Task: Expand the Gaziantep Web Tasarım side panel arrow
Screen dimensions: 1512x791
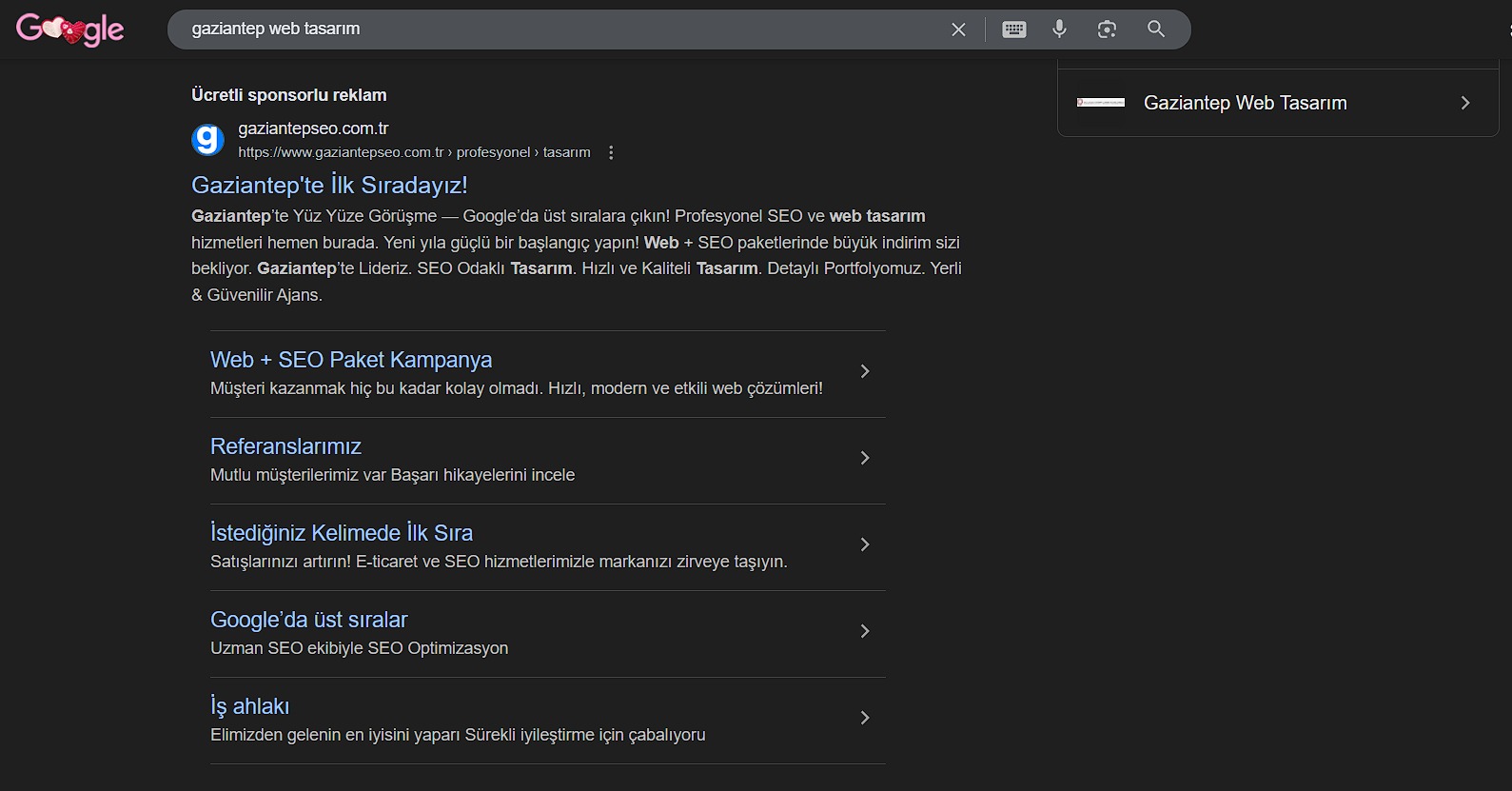Action: point(1464,103)
